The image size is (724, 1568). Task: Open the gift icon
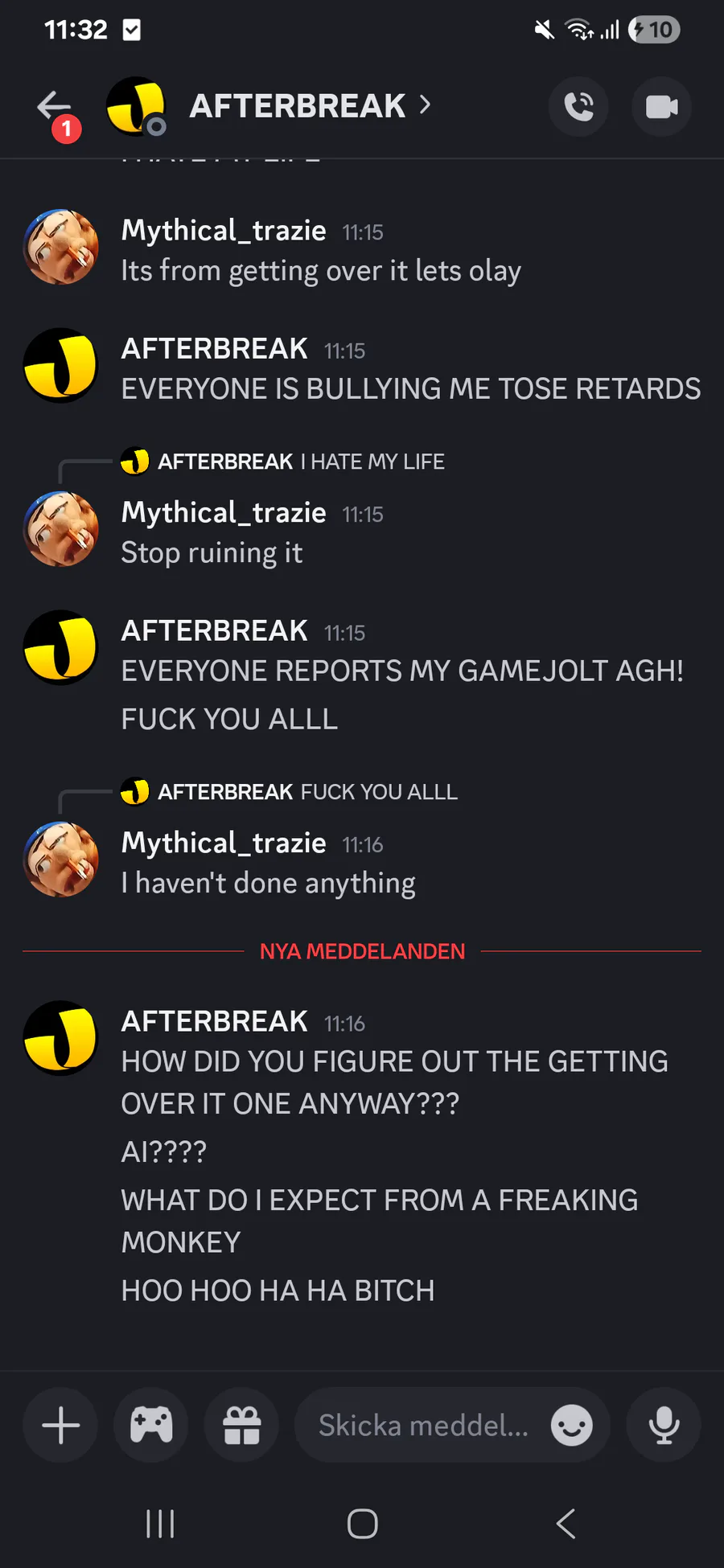(x=242, y=1426)
